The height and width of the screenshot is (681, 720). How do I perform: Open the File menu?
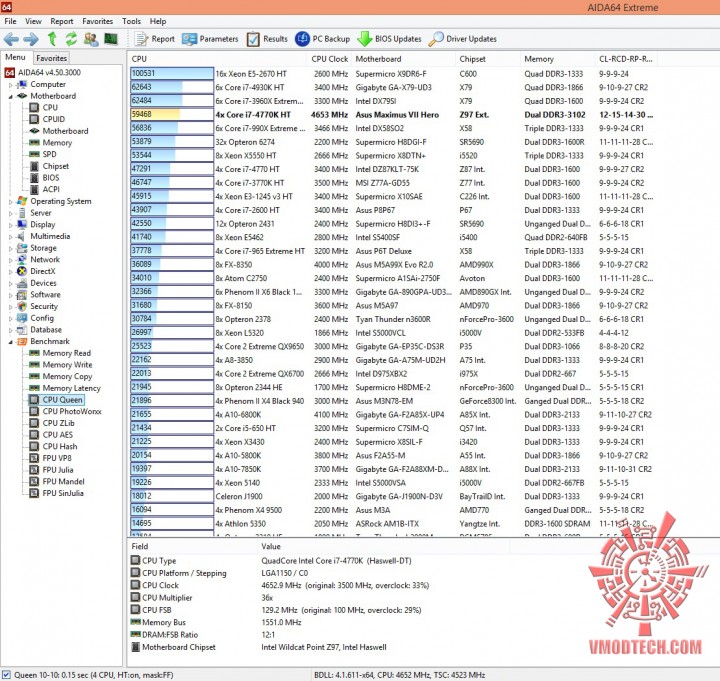coord(11,21)
